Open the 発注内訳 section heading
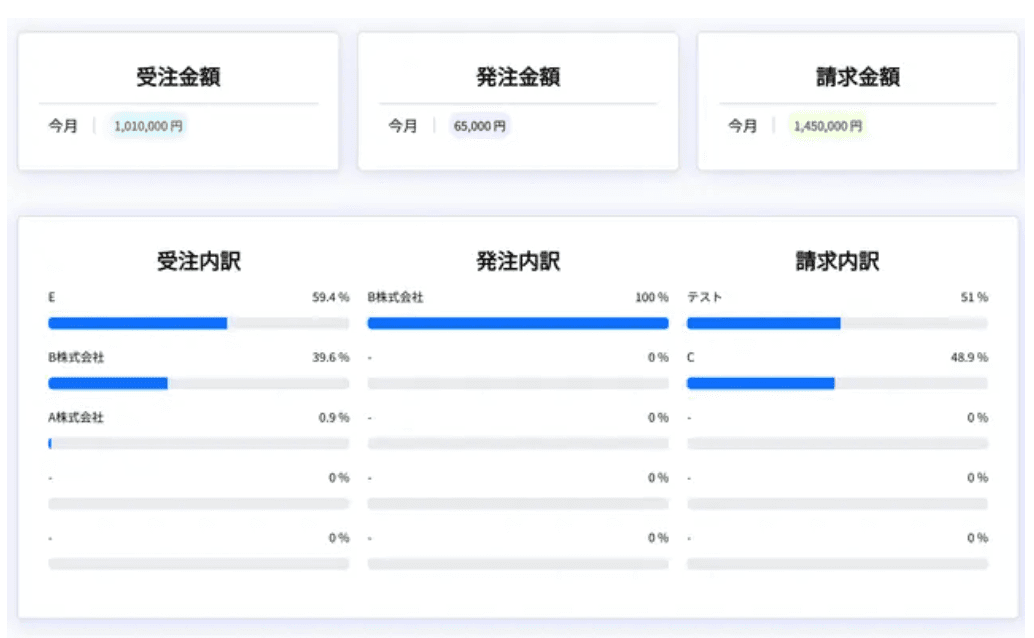 [518, 262]
